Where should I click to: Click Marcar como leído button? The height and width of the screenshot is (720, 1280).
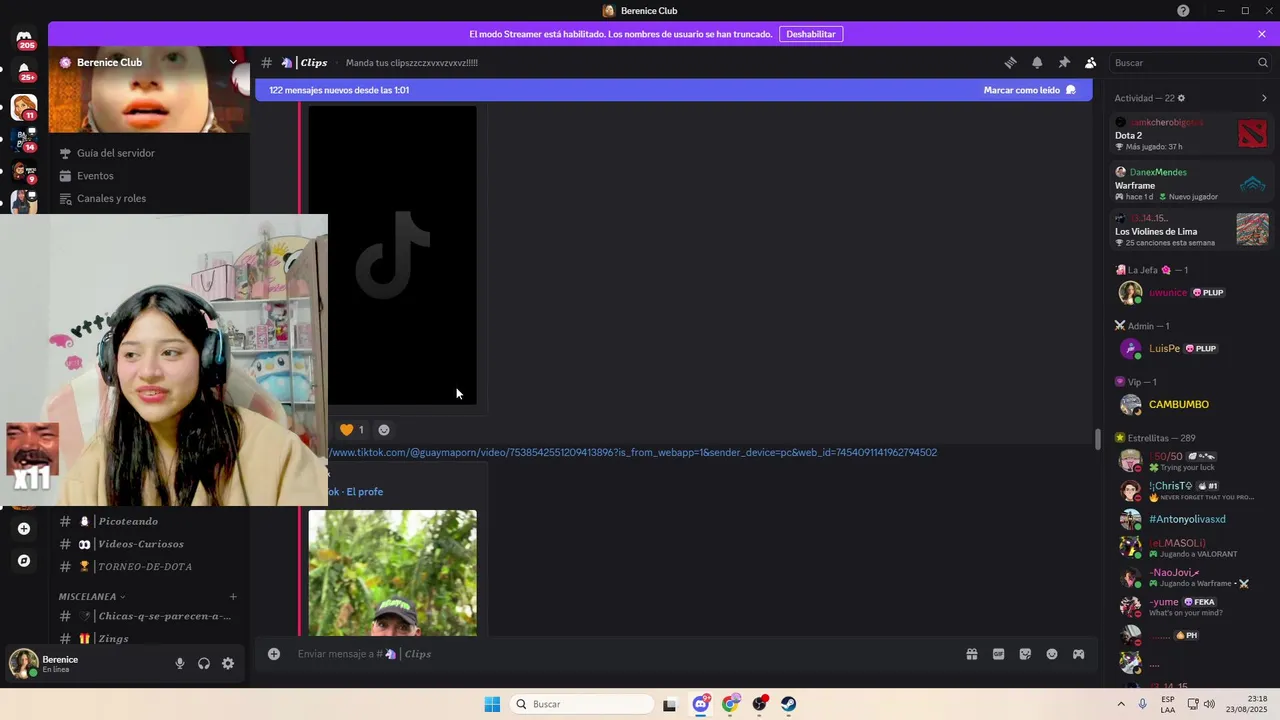click(1029, 90)
